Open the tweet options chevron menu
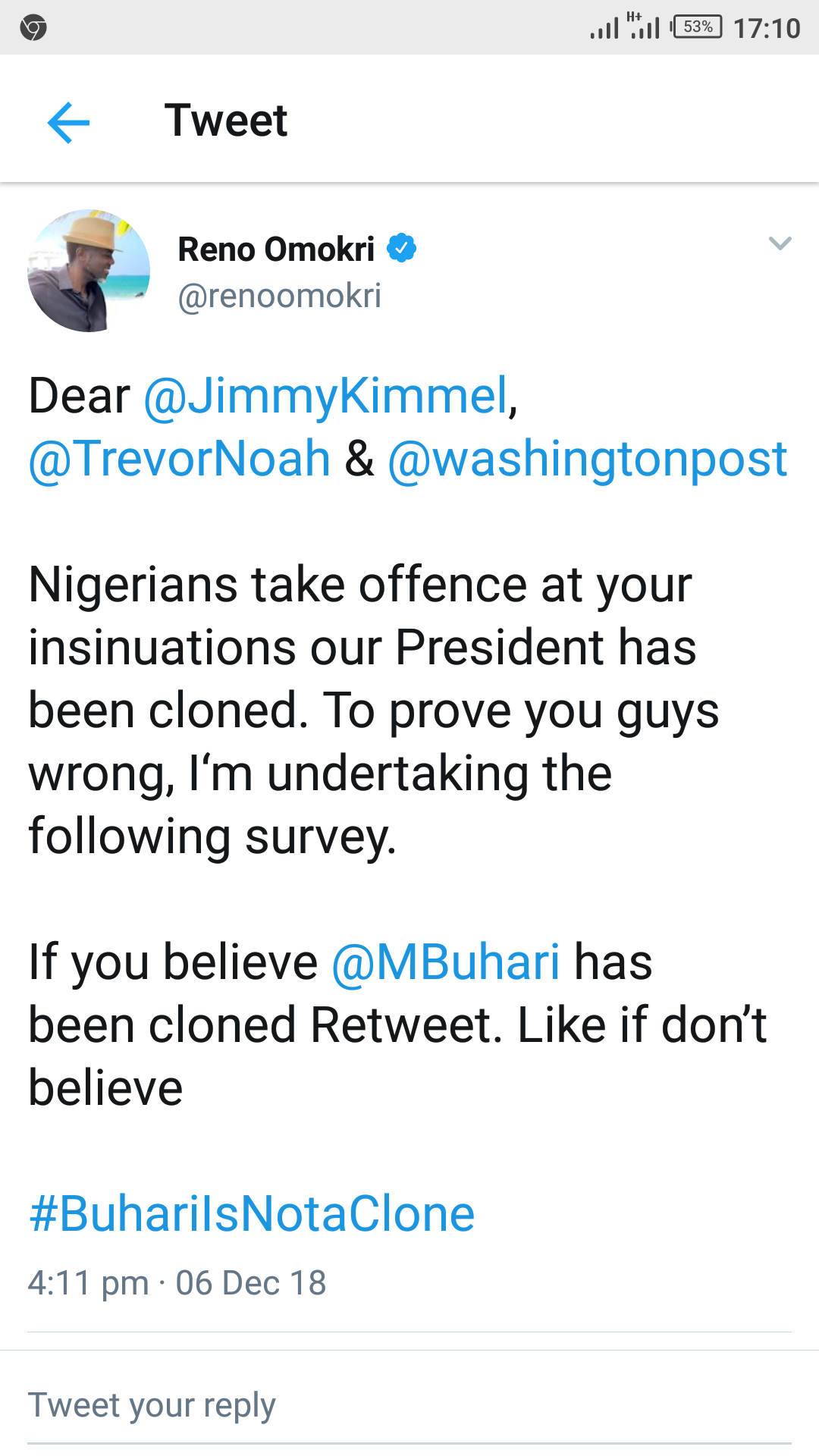Viewport: 819px width, 1456px height. coord(780,243)
